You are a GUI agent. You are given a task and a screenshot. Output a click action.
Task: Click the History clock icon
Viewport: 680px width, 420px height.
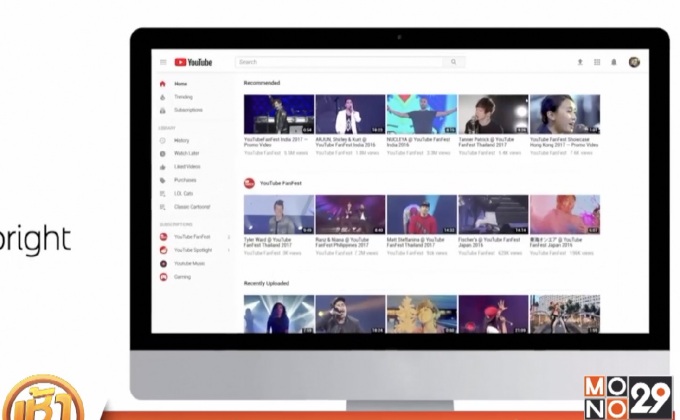pos(163,141)
